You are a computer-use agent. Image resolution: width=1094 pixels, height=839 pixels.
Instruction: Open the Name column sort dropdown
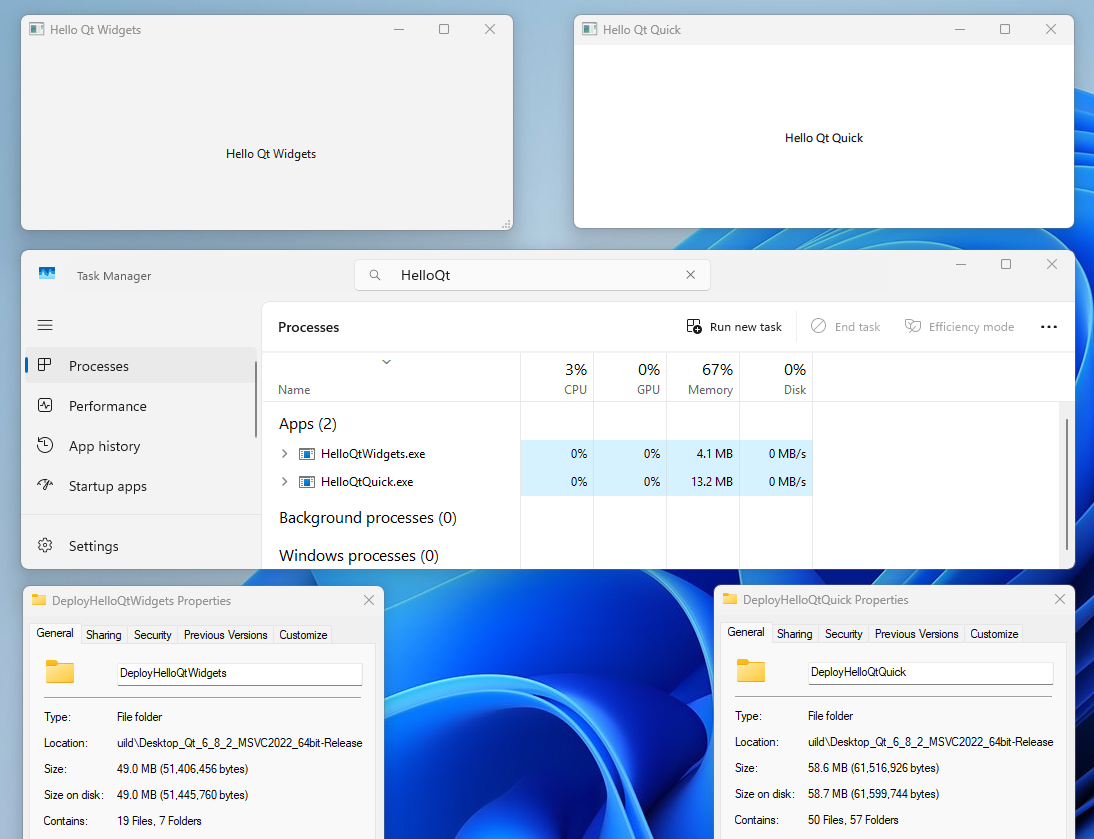pos(386,362)
